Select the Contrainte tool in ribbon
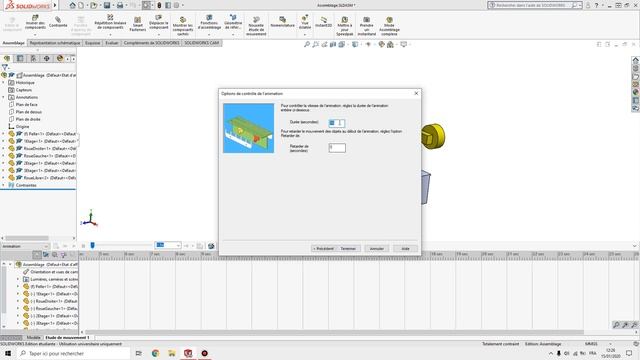The image size is (640, 360). point(58,22)
